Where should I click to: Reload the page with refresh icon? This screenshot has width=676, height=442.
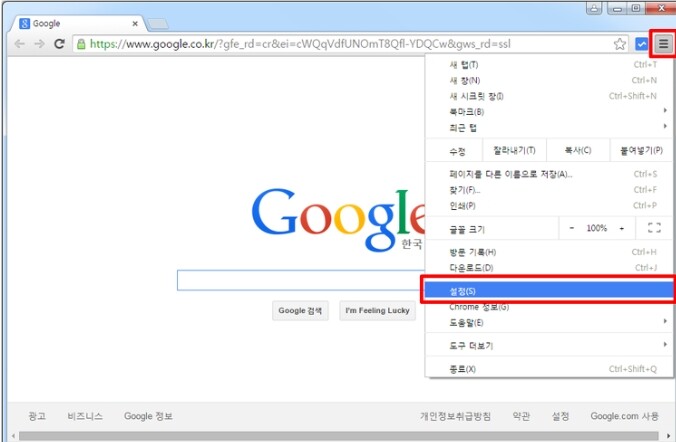click(59, 44)
